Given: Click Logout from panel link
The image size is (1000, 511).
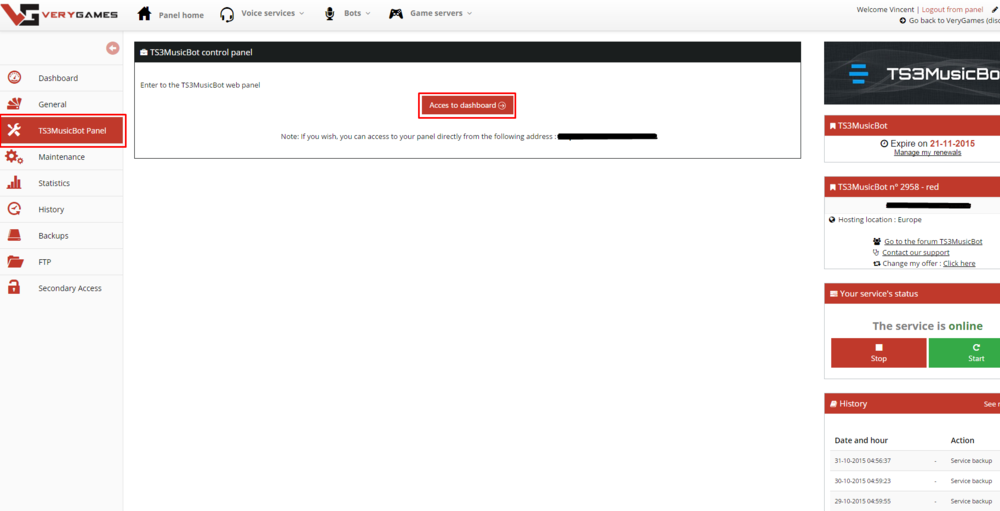Looking at the screenshot, I should point(952,10).
